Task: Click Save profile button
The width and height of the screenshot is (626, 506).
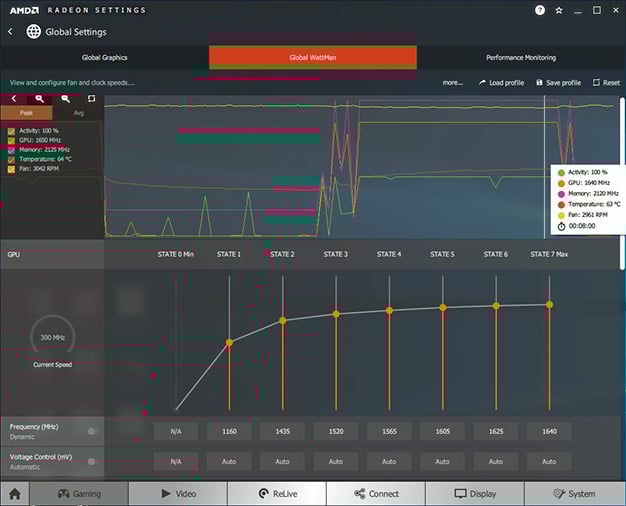Action: pyautogui.click(x=558, y=83)
